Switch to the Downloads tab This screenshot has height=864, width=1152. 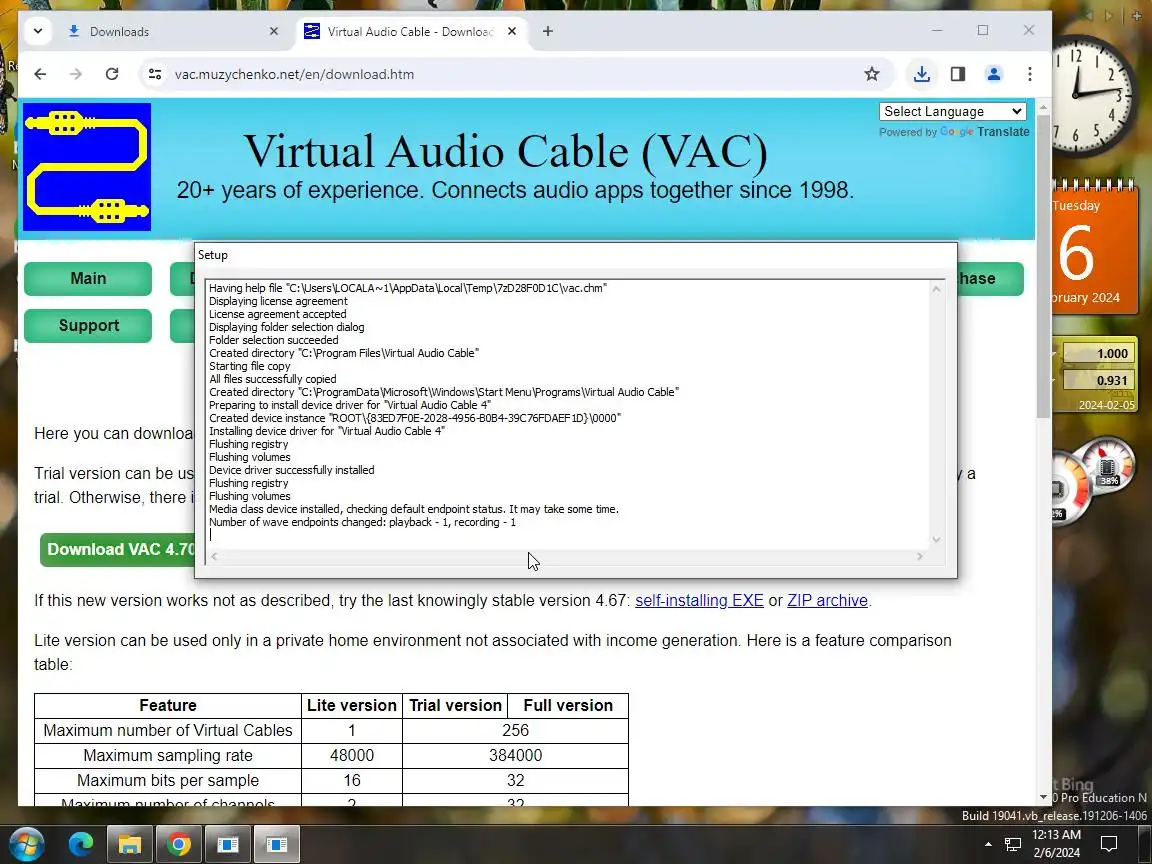[173, 32]
